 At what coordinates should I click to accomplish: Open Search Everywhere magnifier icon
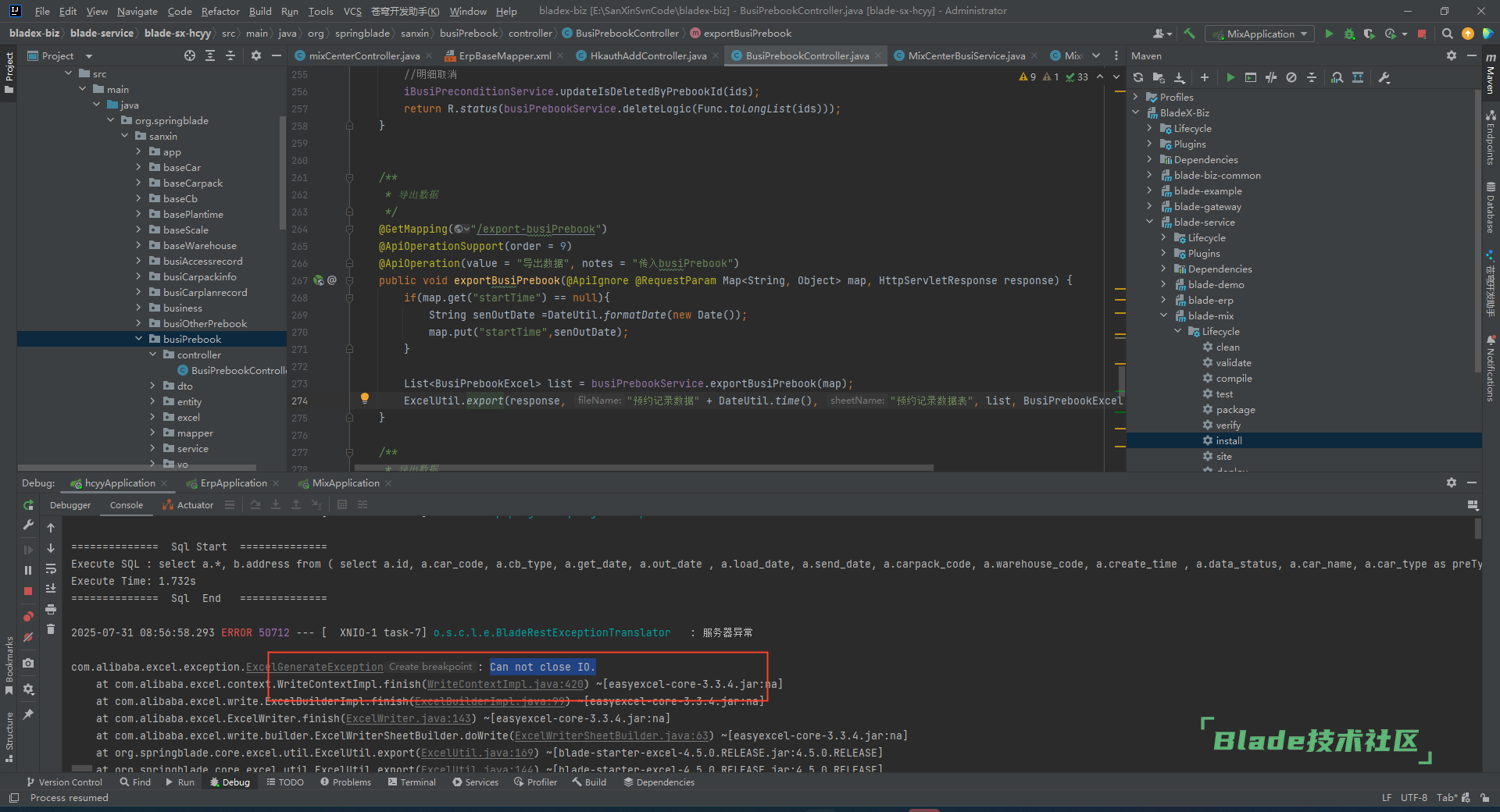1447,34
